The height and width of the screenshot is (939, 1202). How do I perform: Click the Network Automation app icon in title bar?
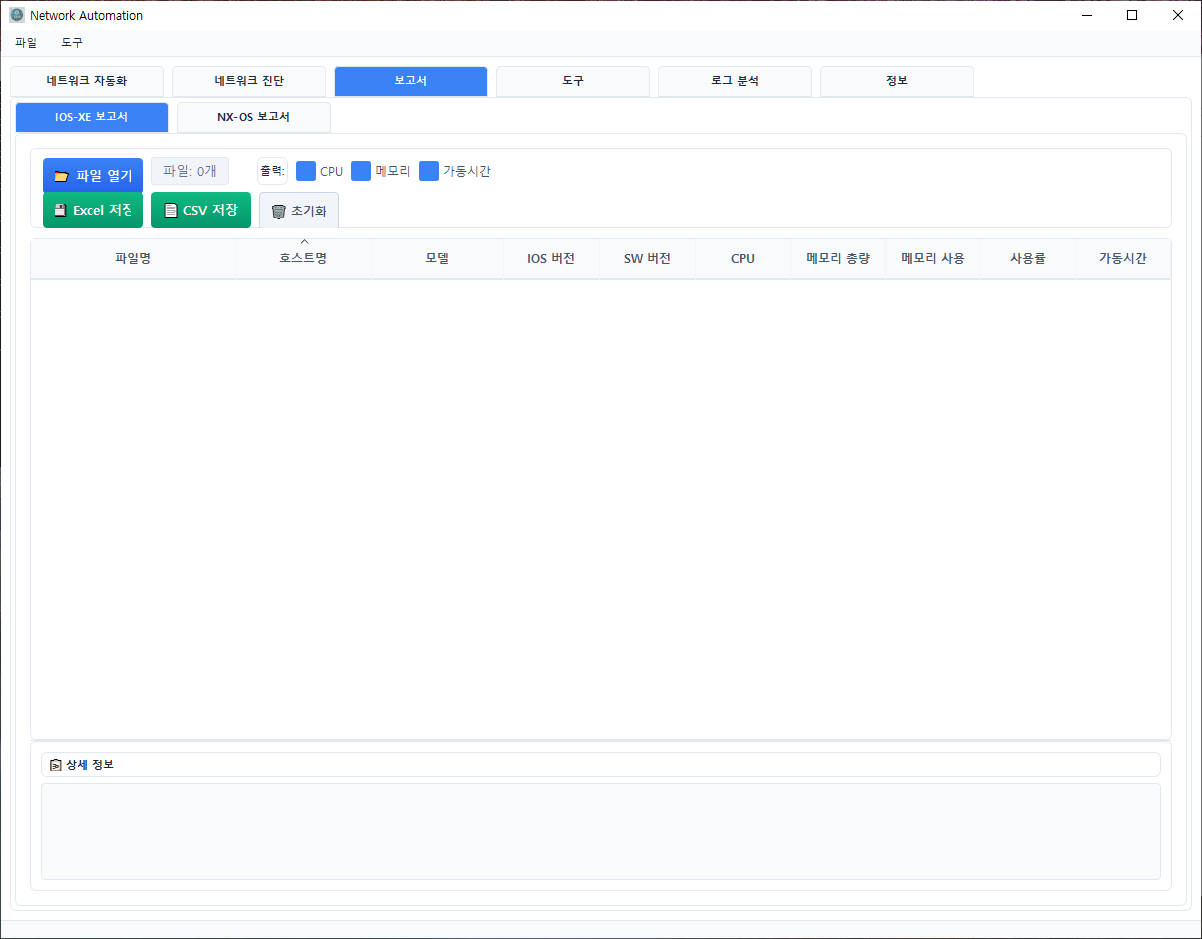(x=17, y=15)
